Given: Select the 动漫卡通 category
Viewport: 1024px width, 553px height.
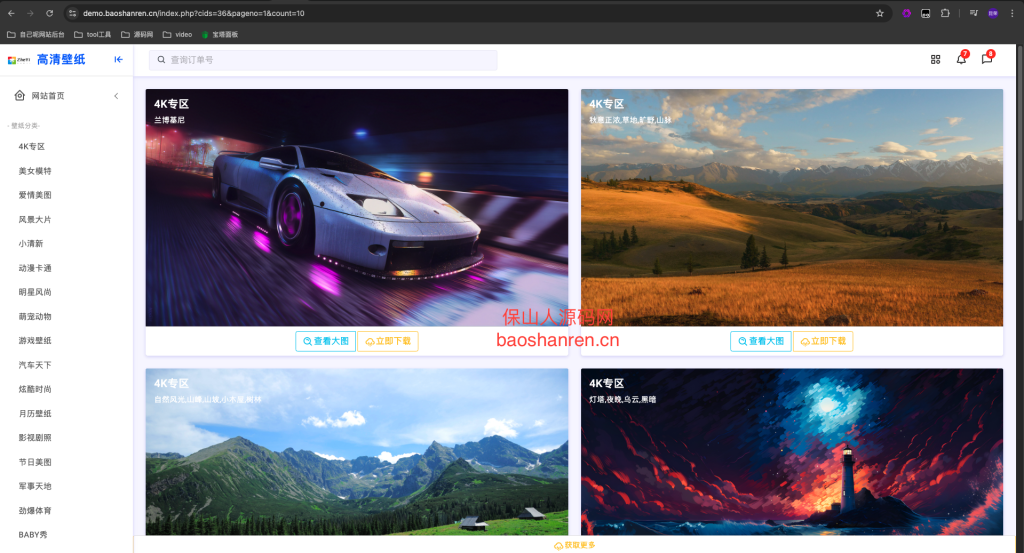Looking at the screenshot, I should coord(35,268).
